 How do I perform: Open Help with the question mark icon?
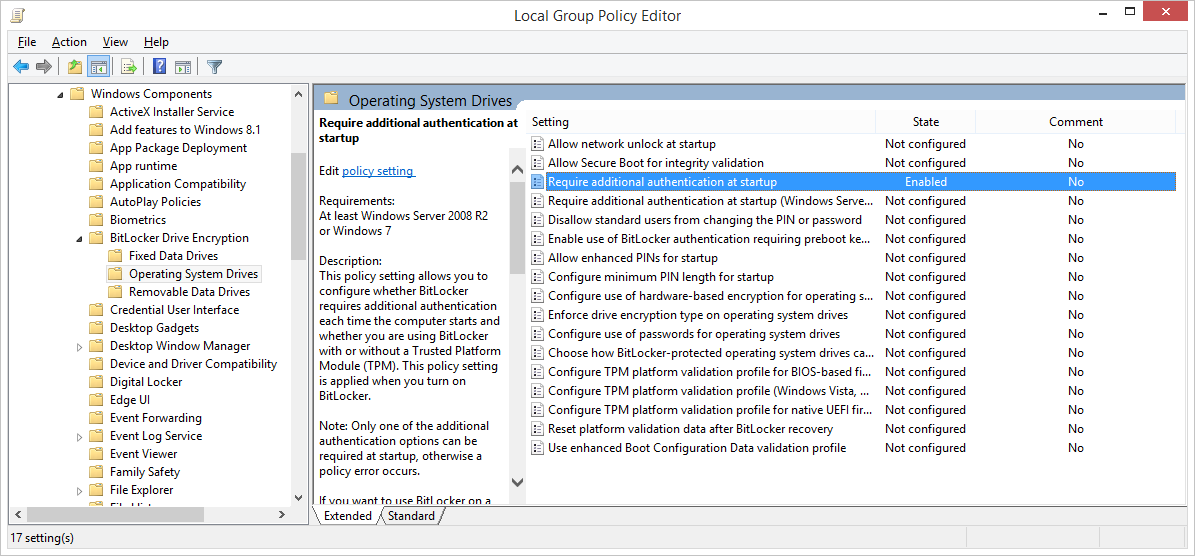pos(159,67)
